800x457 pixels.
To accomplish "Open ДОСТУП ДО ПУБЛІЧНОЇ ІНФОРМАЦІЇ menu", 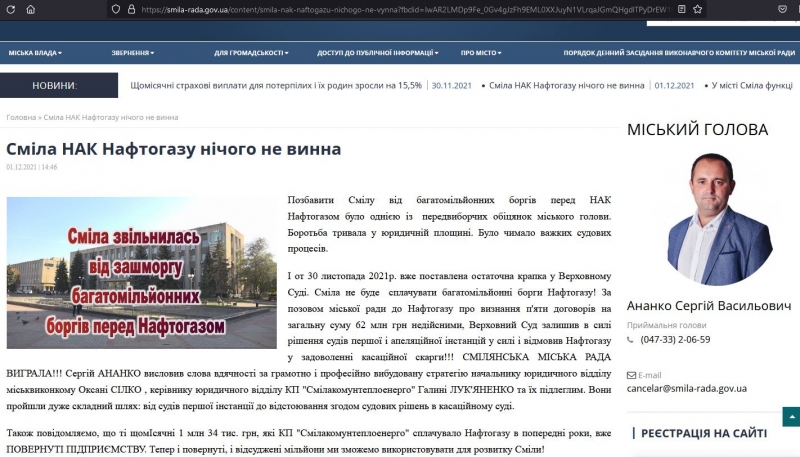I will (377, 52).
